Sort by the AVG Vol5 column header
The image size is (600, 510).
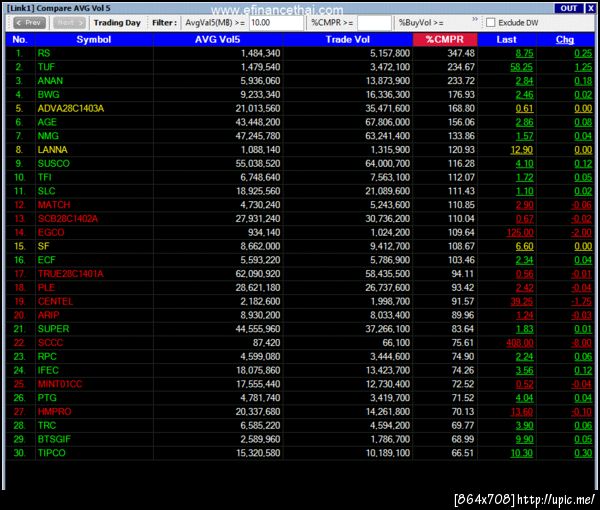[x=217, y=39]
